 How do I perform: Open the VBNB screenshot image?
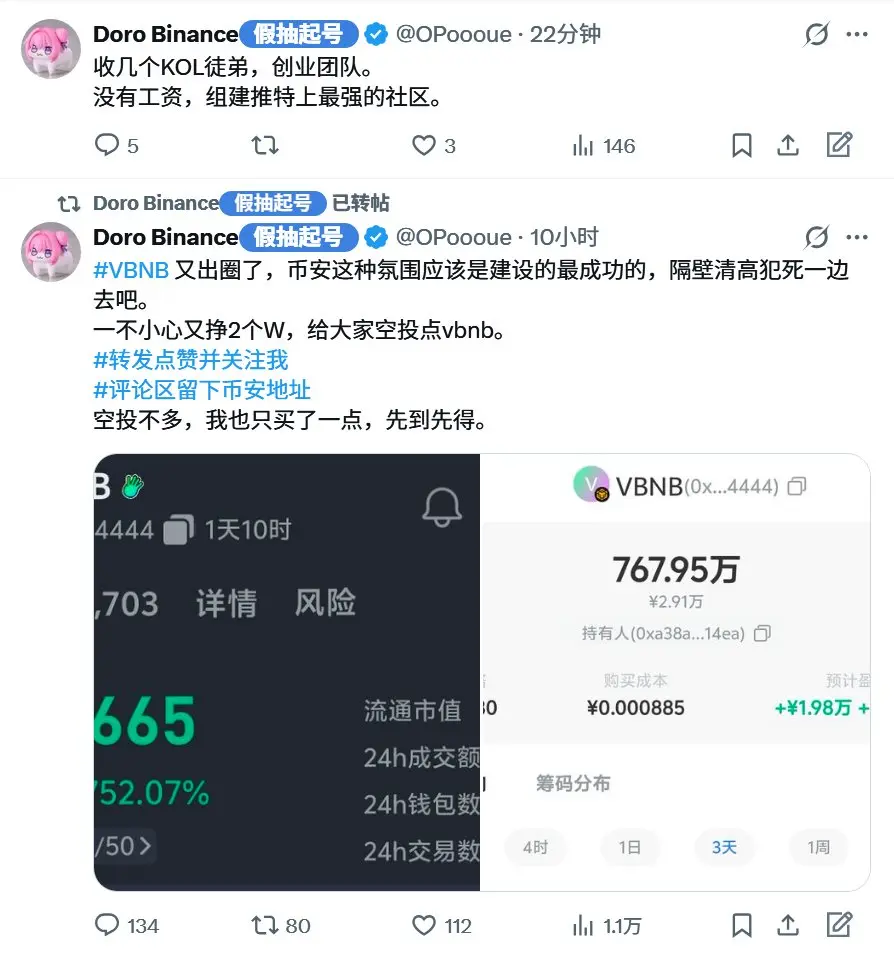pos(482,672)
